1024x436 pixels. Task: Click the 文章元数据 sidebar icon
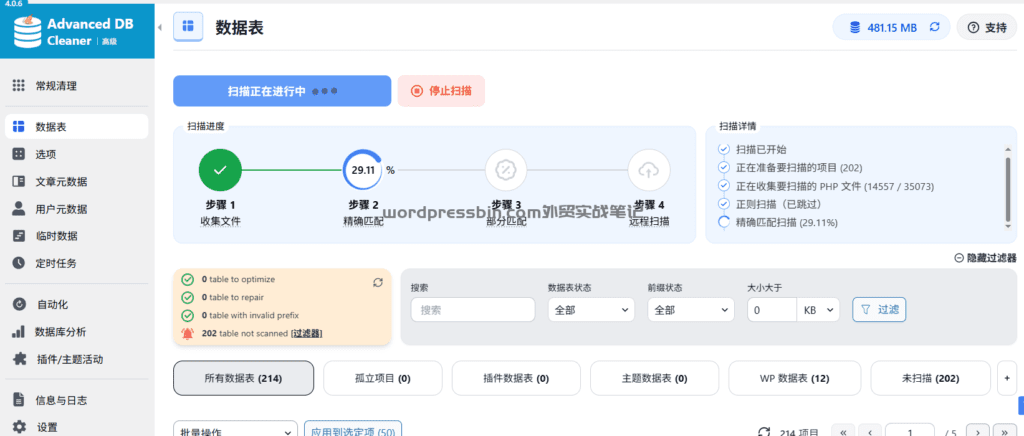pyautogui.click(x=18, y=181)
